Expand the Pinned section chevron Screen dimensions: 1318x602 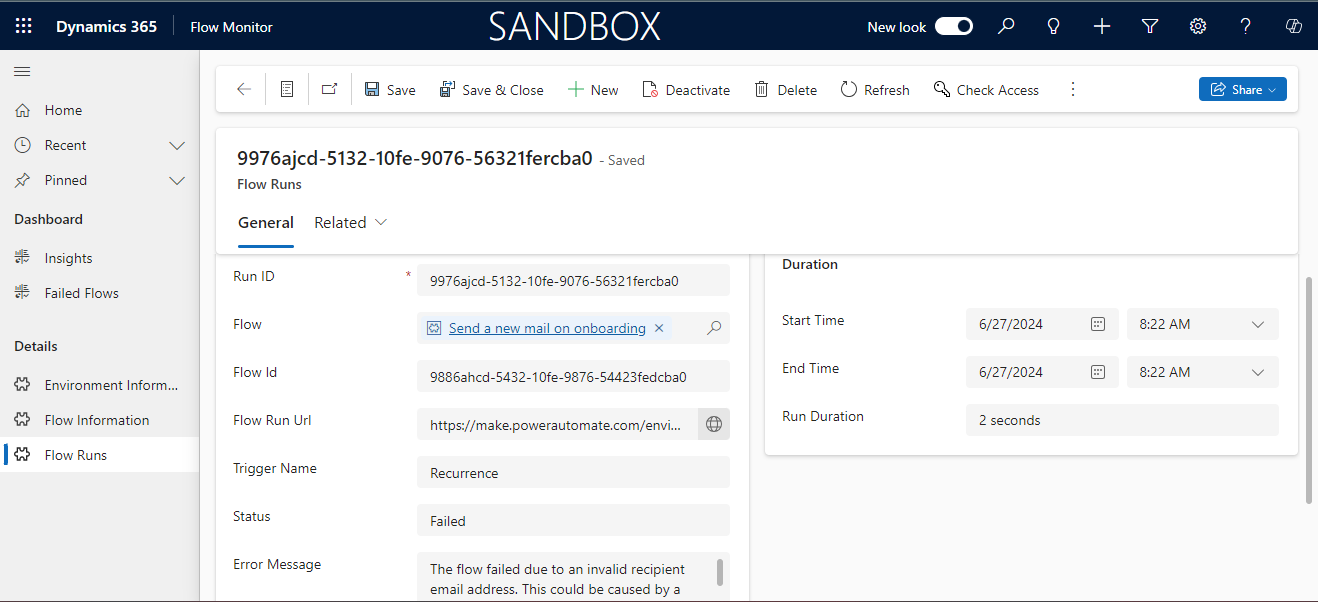coord(177,180)
